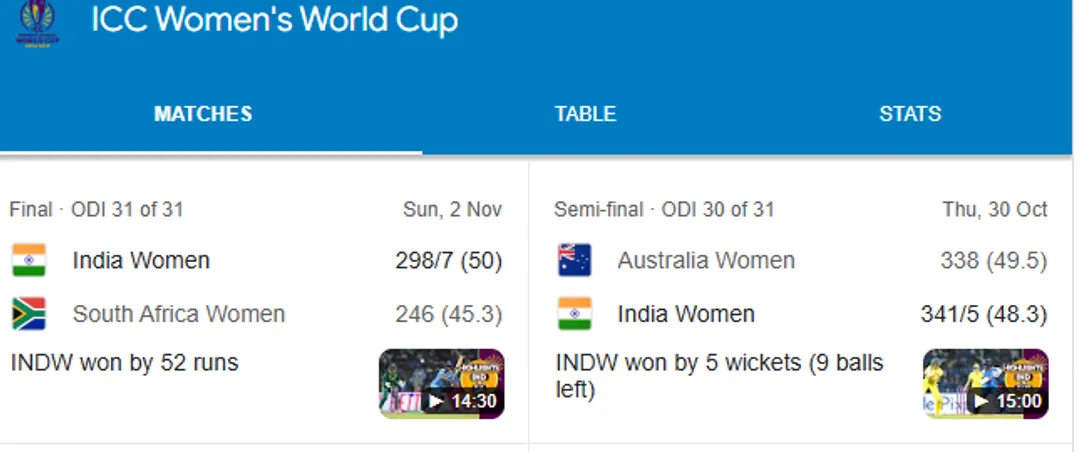Show the STATS tab

[x=909, y=114]
